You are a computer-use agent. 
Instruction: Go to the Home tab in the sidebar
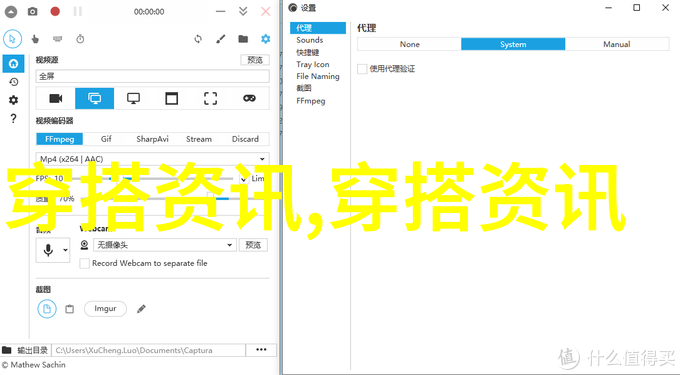tap(13, 64)
